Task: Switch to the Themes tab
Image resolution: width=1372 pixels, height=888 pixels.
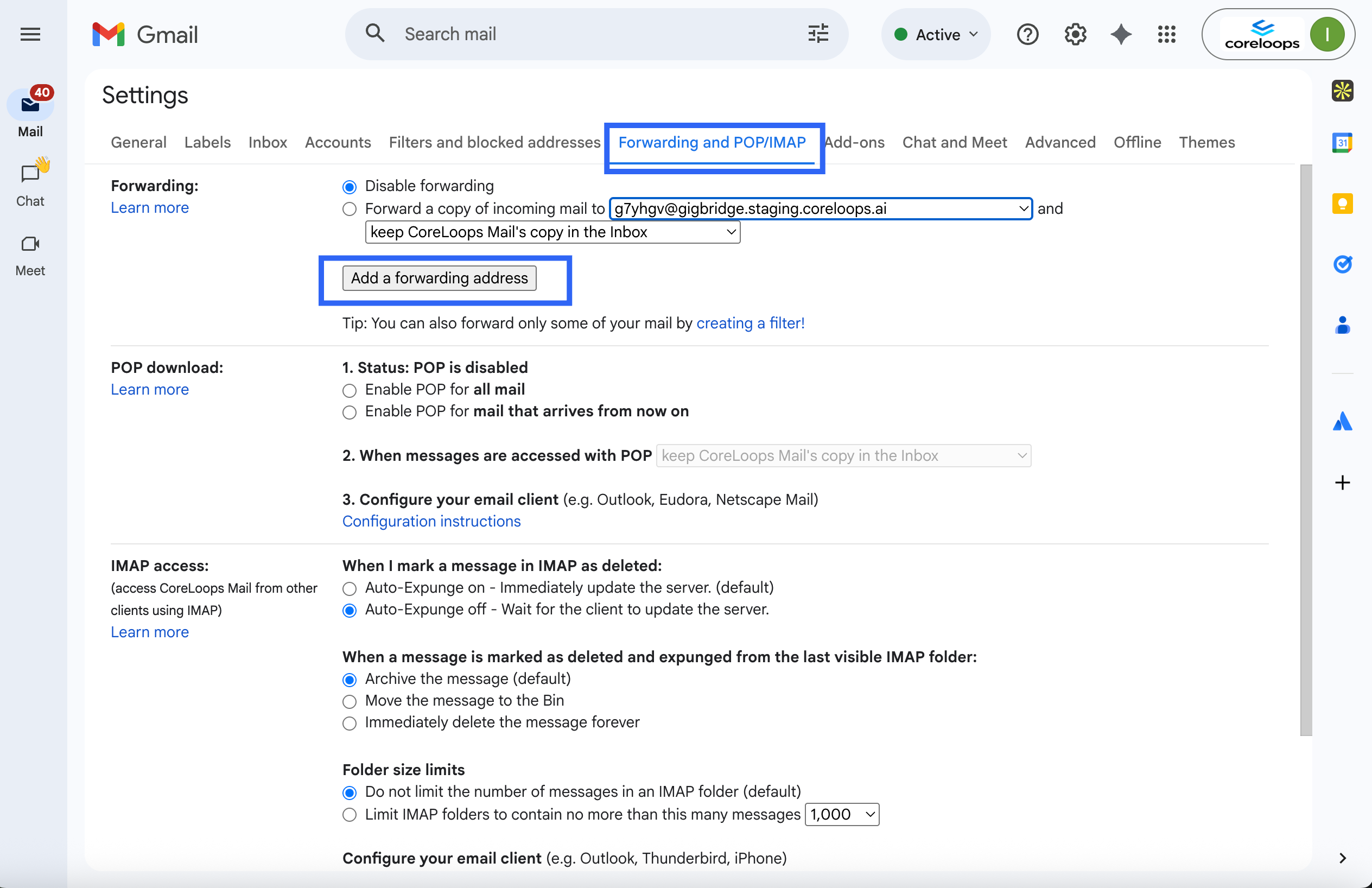Action: click(x=1206, y=142)
